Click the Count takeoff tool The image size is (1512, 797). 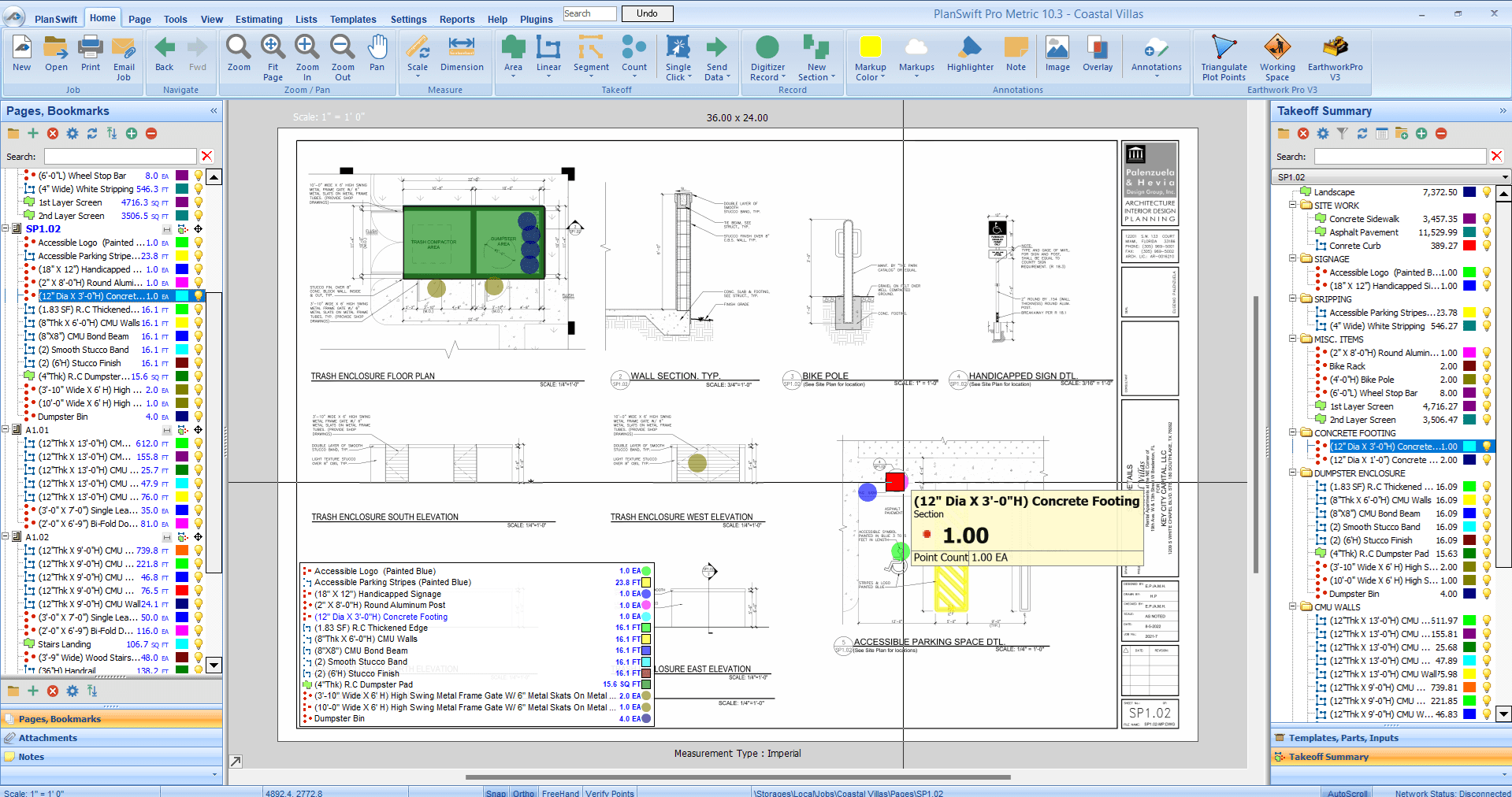click(x=633, y=54)
